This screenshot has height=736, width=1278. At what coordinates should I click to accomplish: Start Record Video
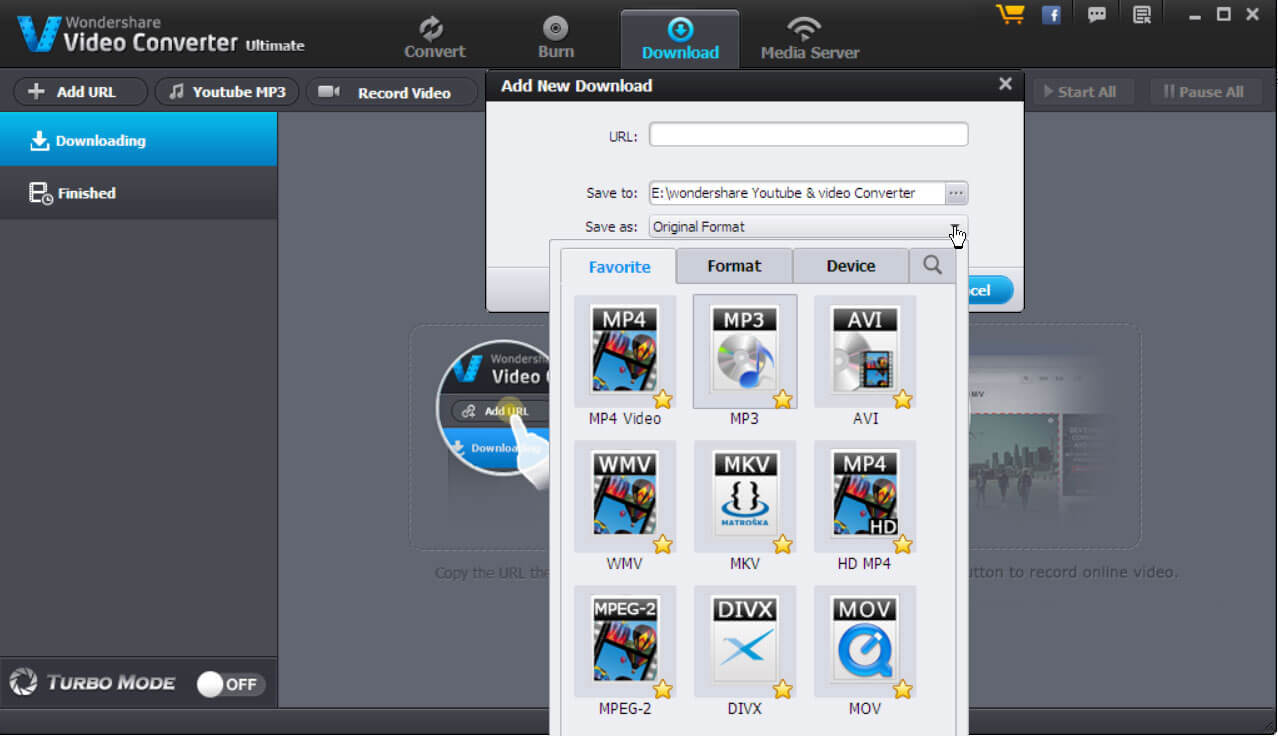[392, 92]
